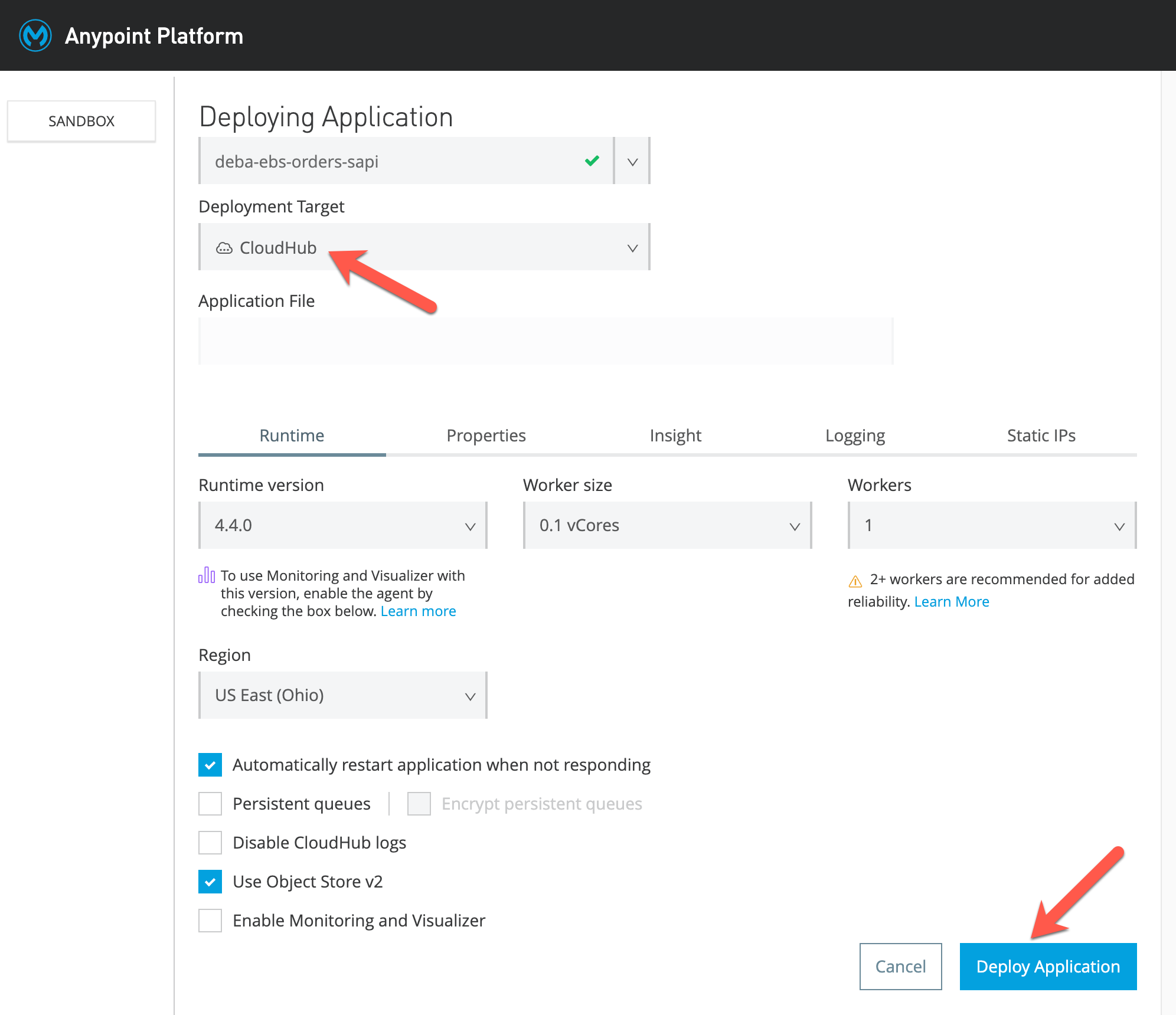The image size is (1176, 1015).
Task: Switch to the Static IPs tab
Action: pos(1041,436)
